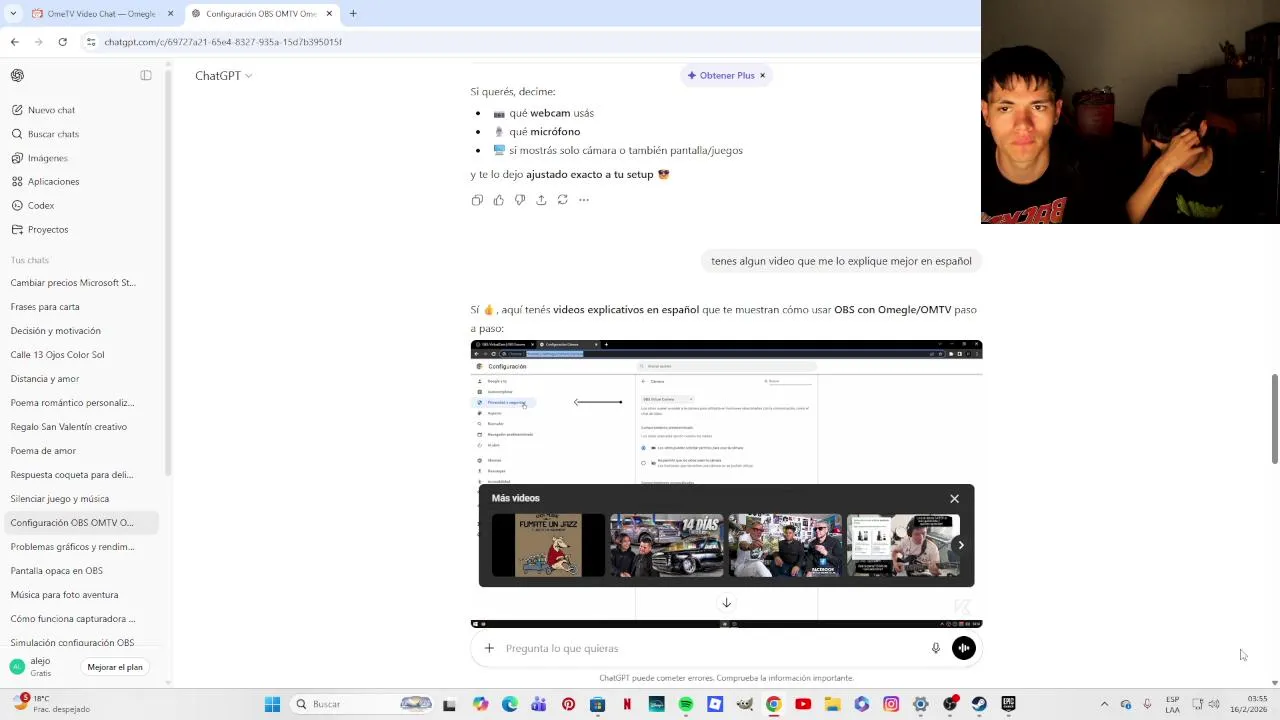Image resolution: width=1280 pixels, height=720 pixels.
Task: Close the Más videos overlay
Action: point(954,498)
